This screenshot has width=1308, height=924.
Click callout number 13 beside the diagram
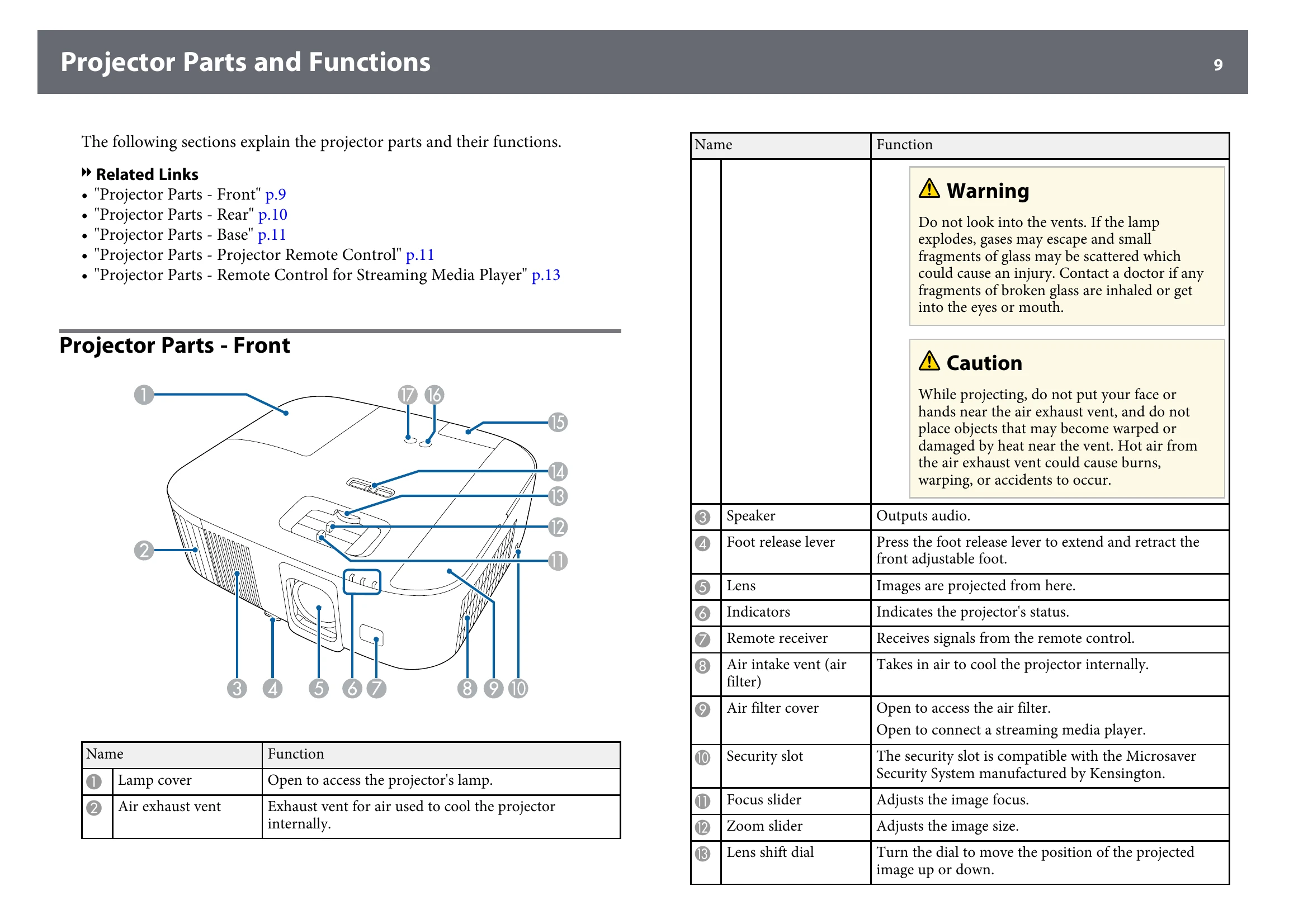[558, 496]
